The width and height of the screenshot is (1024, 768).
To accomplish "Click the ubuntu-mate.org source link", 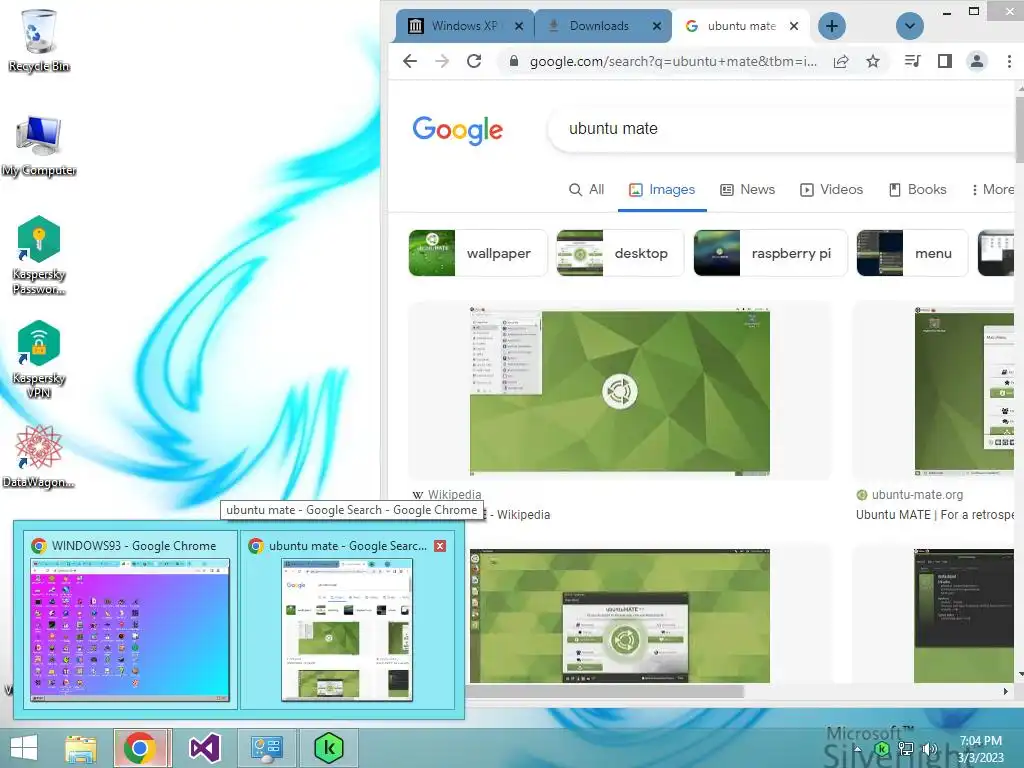I will [909, 494].
